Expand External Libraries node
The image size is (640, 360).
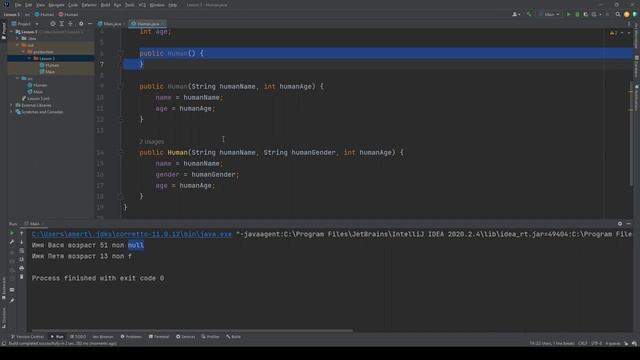(11, 105)
